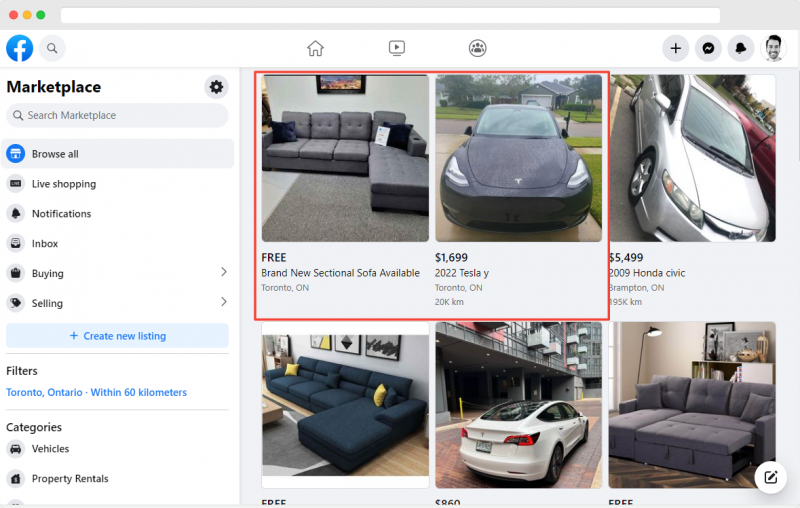Image resolution: width=800 pixels, height=508 pixels.
Task: Click the Facebook logo
Action: point(19,48)
